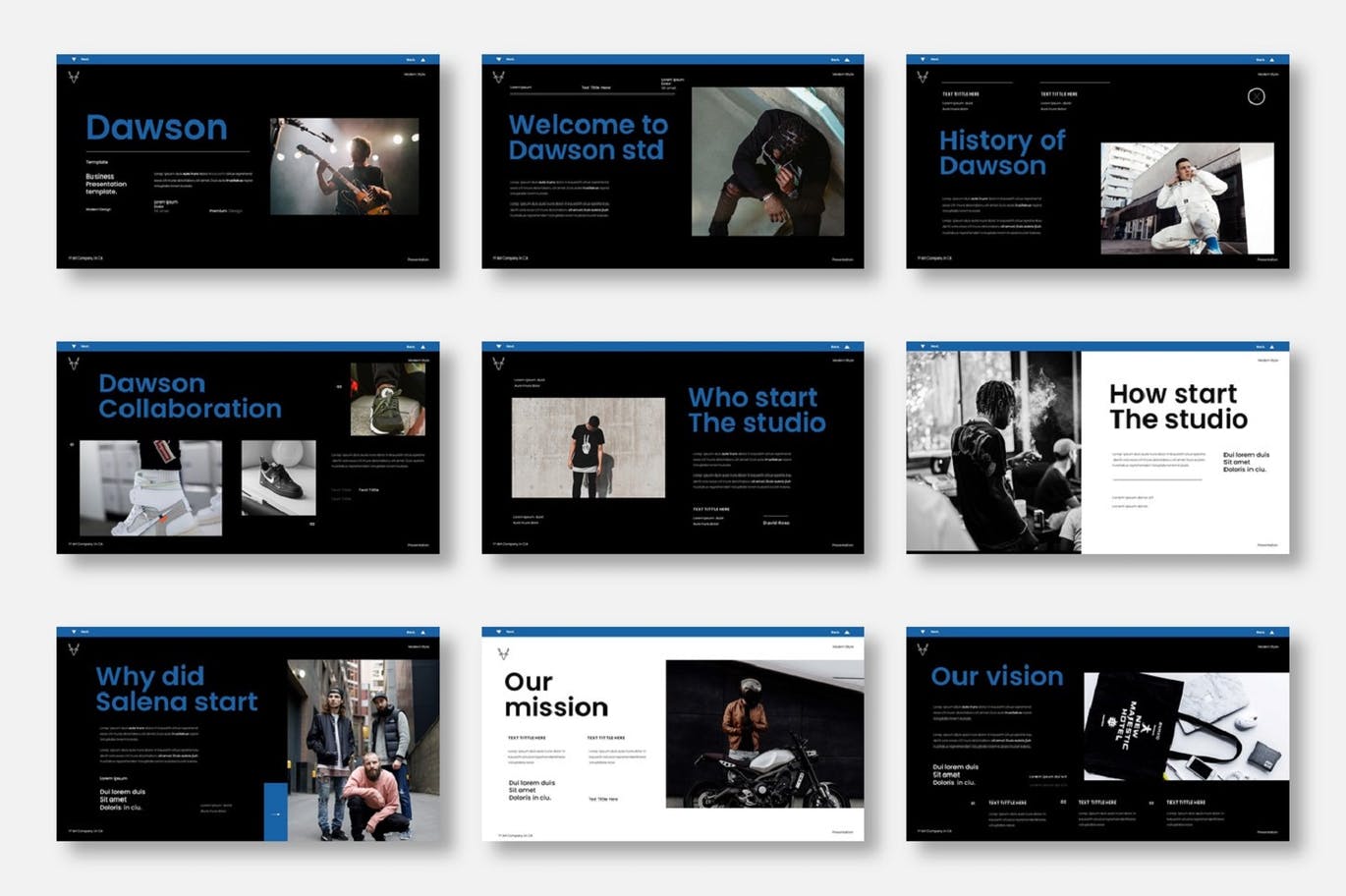Click the Next down-arrow on How start slide
Screen dimensions: 1346x896
coord(923,347)
